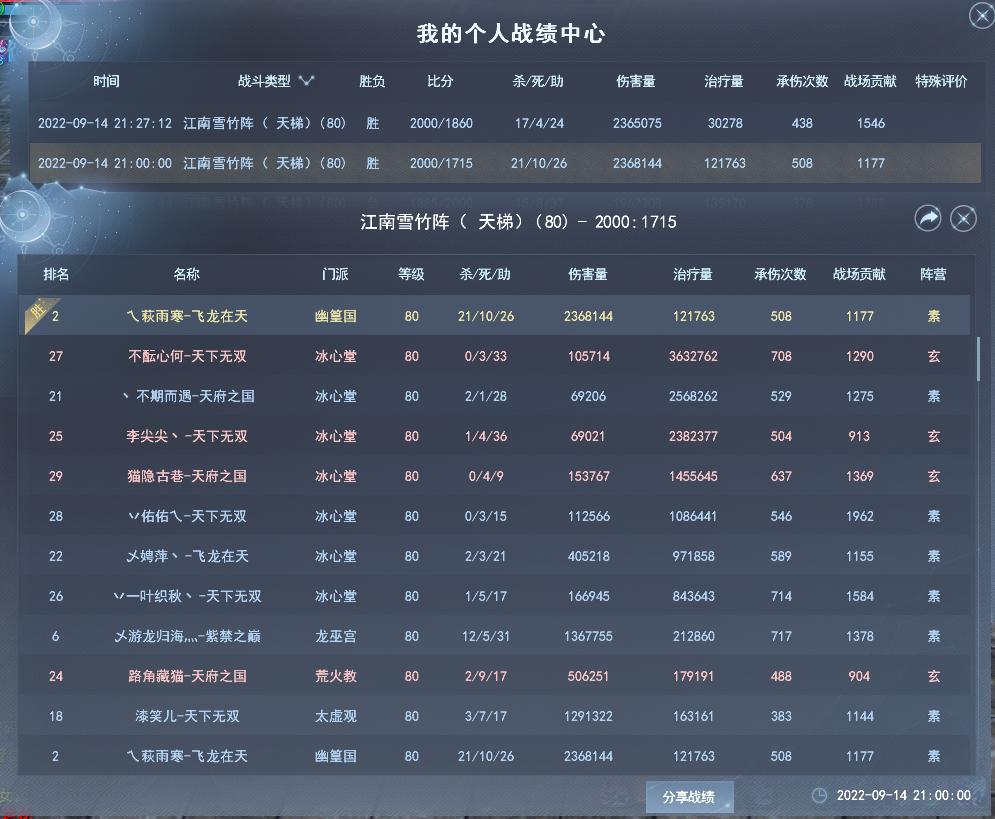The height and width of the screenshot is (819, 995).
Task: Select player 猫隐古巷-天府之国
Action: point(494,476)
